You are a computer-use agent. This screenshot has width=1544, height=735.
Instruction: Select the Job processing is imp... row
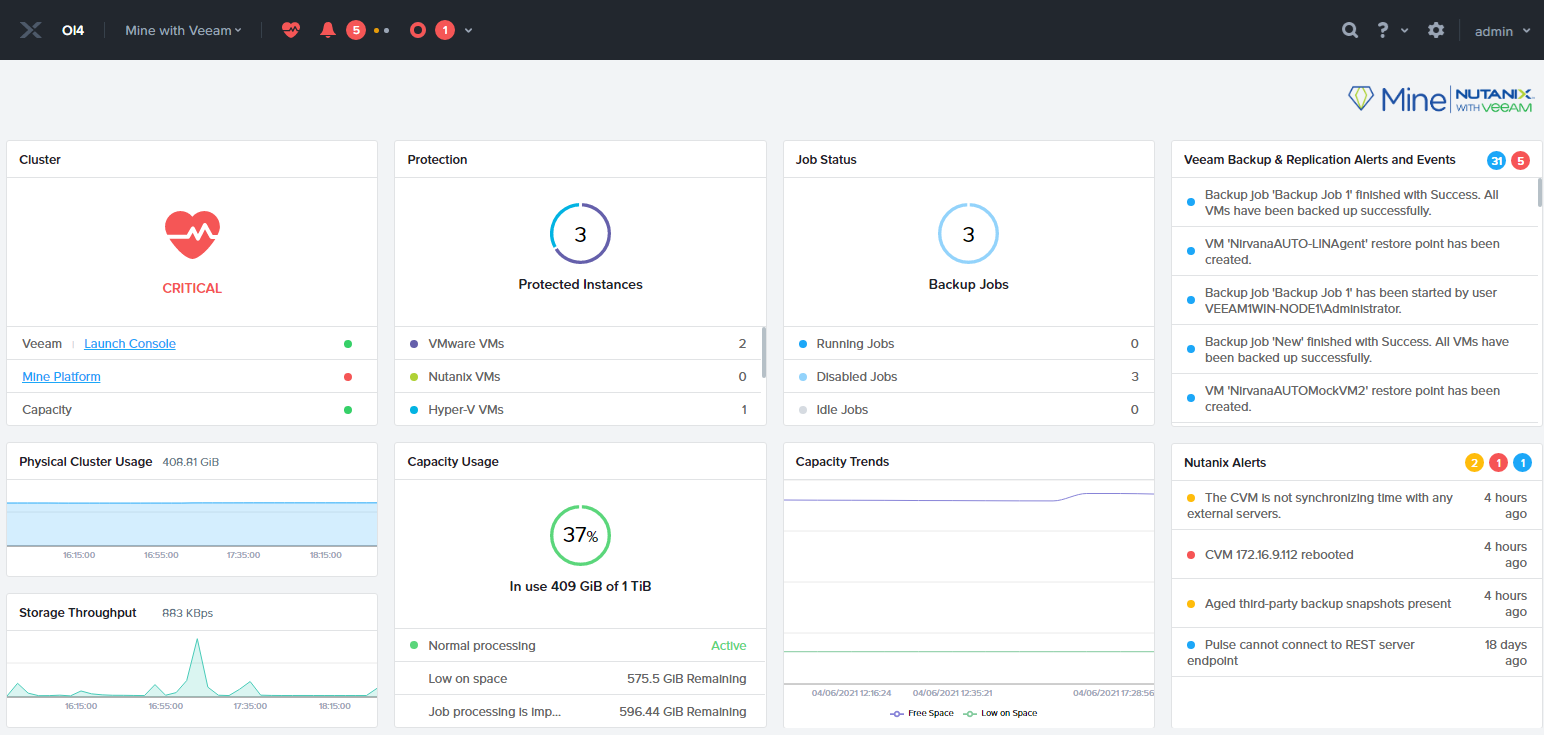click(580, 712)
